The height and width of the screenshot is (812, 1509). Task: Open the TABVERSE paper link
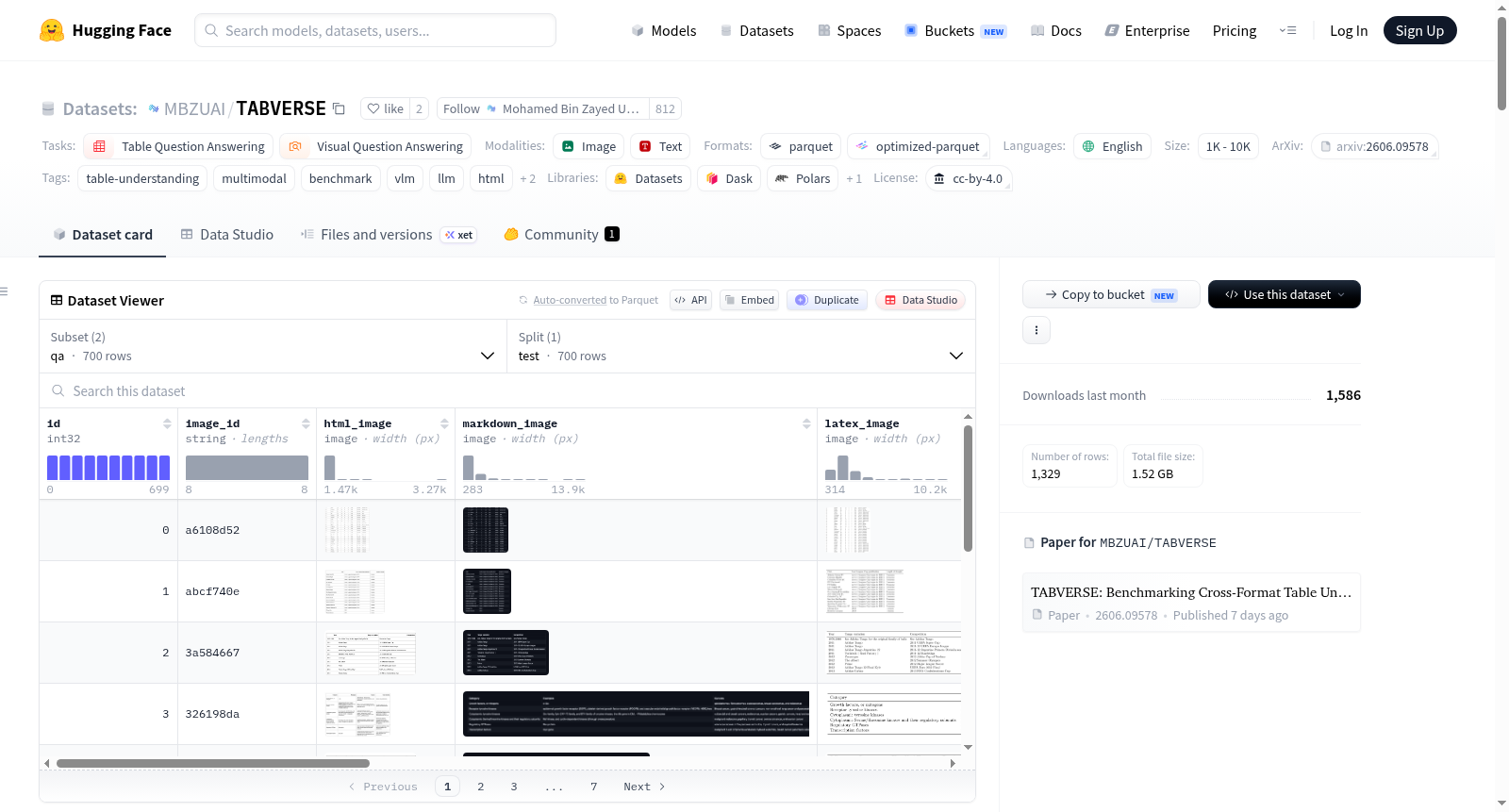click(1191, 603)
